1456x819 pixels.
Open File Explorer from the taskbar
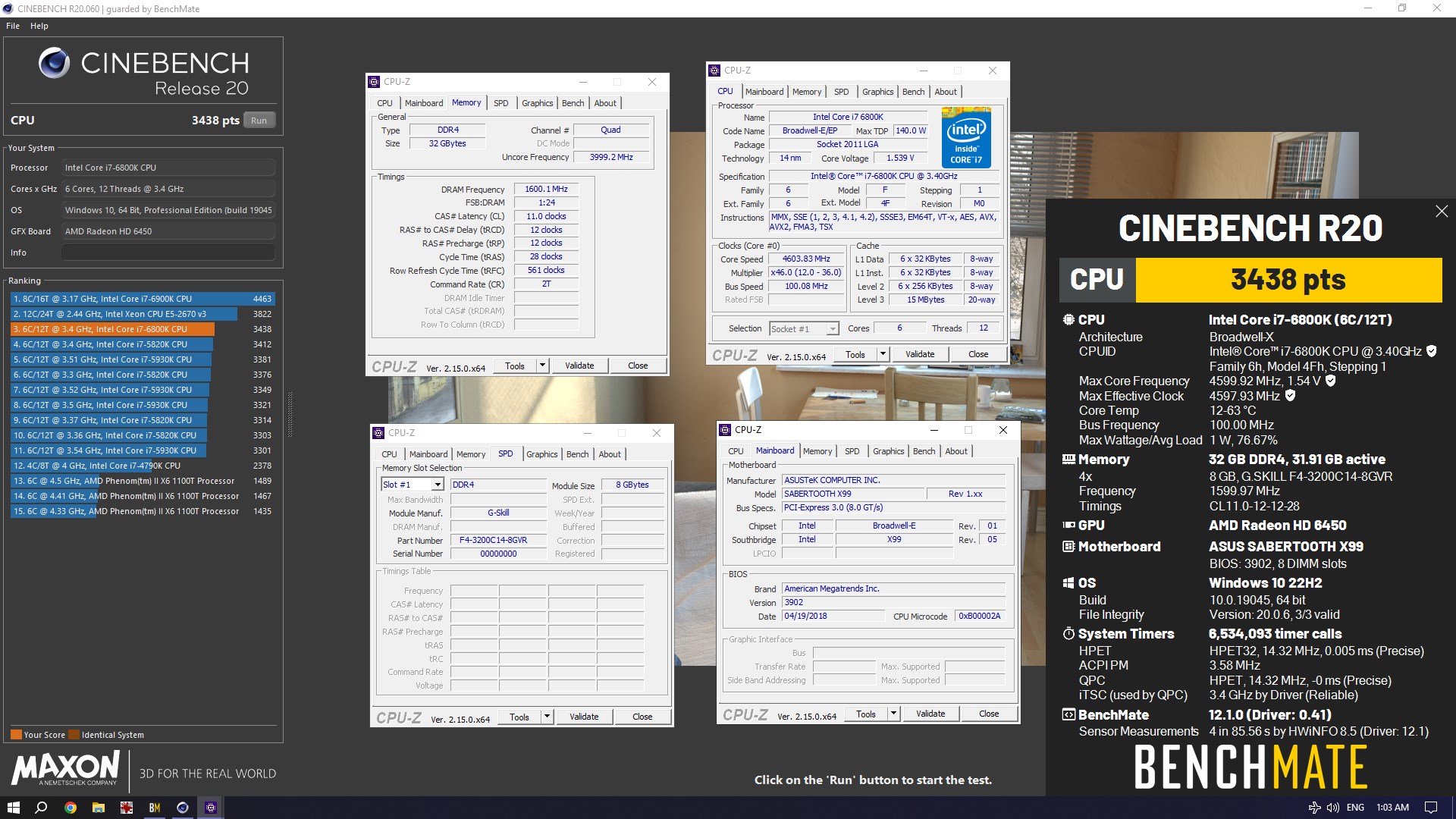pyautogui.click(x=98, y=808)
